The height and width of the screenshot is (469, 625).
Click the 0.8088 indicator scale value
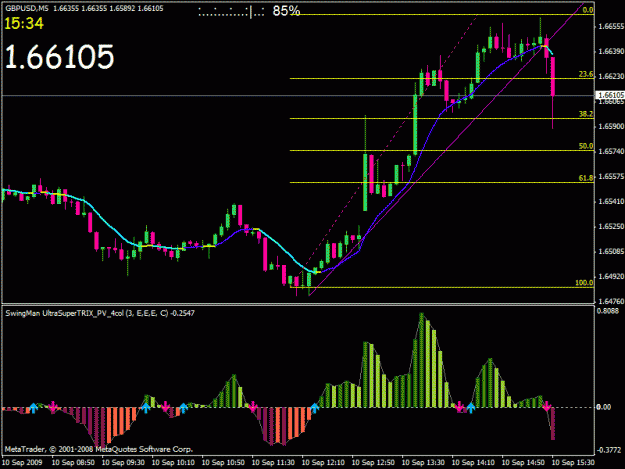coord(608,311)
